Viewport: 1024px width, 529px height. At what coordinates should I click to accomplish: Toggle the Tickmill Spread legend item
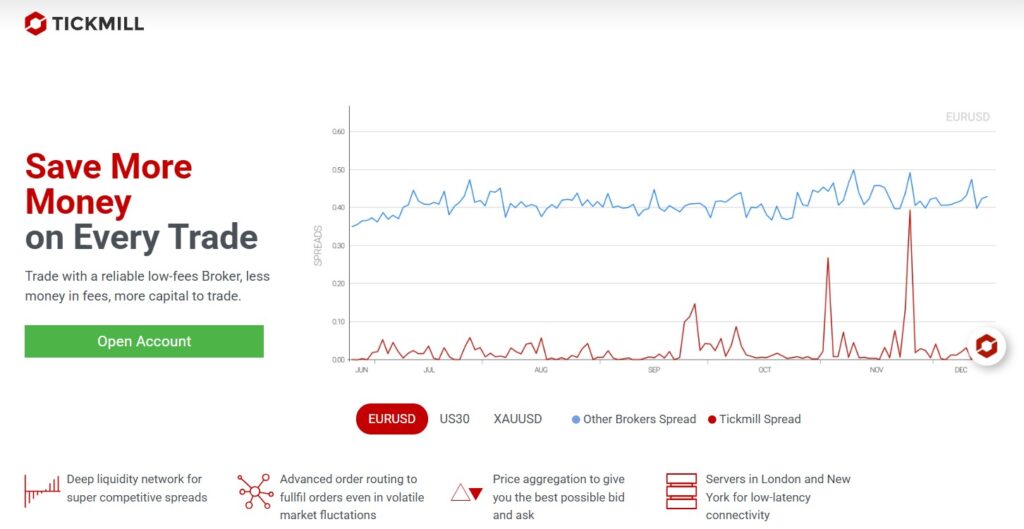(754, 419)
